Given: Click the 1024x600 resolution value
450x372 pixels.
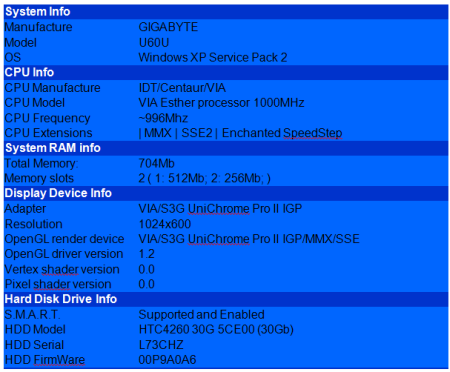Looking at the screenshot, I should [165, 224].
